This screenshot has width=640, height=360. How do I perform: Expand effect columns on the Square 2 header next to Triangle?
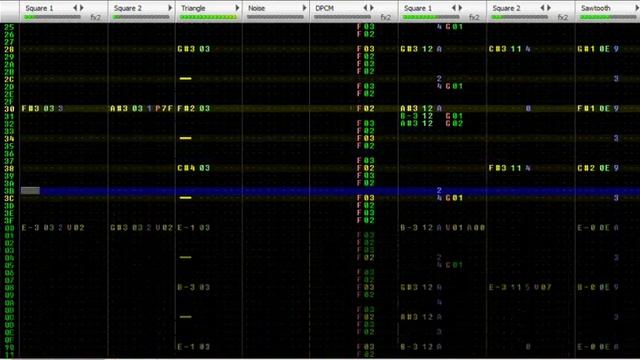pos(170,8)
